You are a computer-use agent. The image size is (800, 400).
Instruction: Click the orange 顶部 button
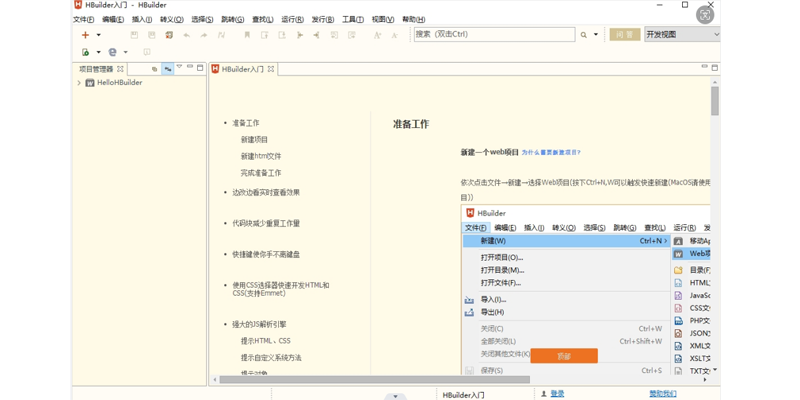click(x=564, y=356)
